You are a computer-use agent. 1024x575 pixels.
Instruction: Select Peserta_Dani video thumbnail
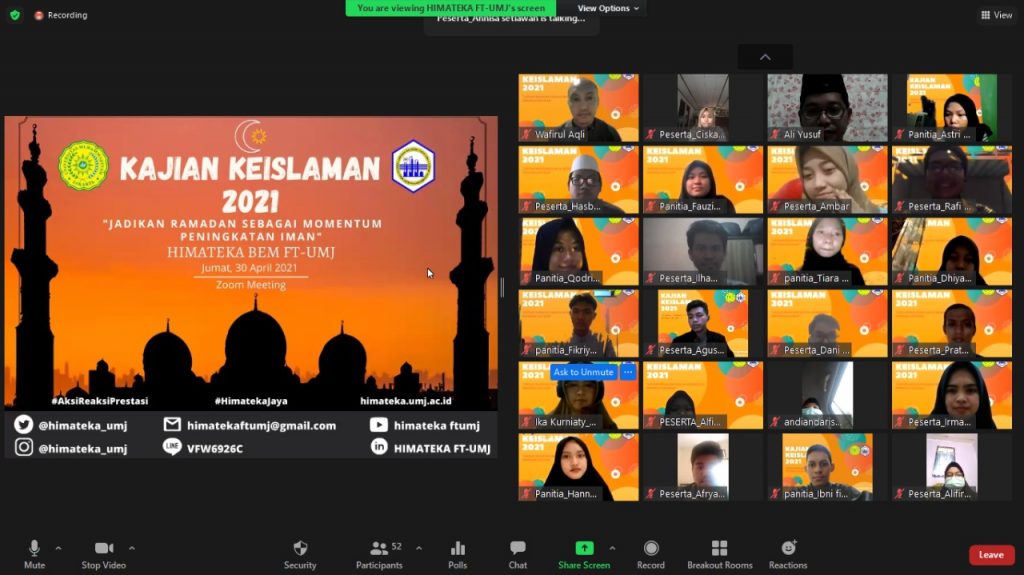click(x=827, y=323)
